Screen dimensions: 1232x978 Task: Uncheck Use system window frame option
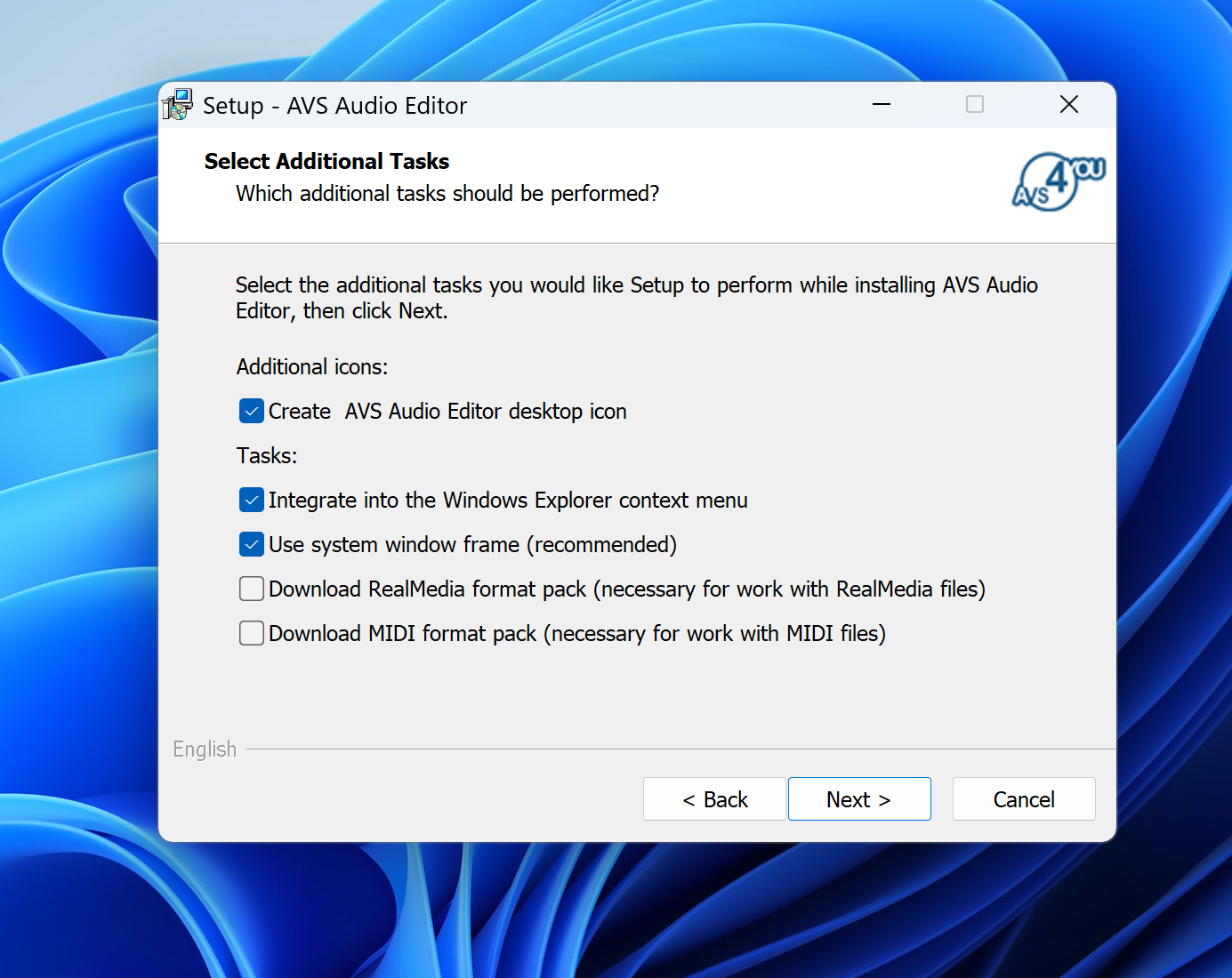[252, 544]
